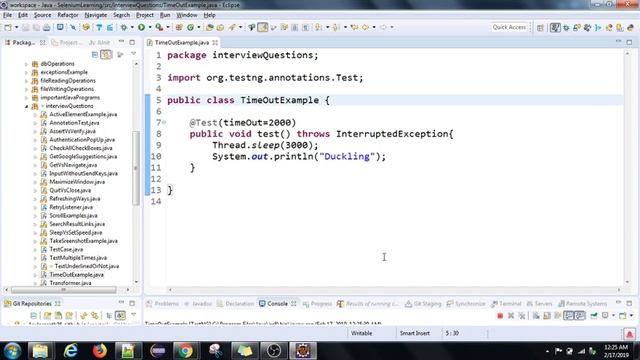Click the Package Explorer vertical scrollbar thumb
The height and width of the screenshot is (360, 640).
point(136,168)
